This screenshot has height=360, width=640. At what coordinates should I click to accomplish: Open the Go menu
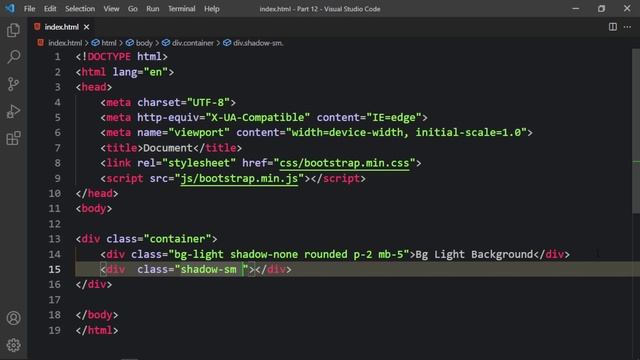click(x=133, y=9)
